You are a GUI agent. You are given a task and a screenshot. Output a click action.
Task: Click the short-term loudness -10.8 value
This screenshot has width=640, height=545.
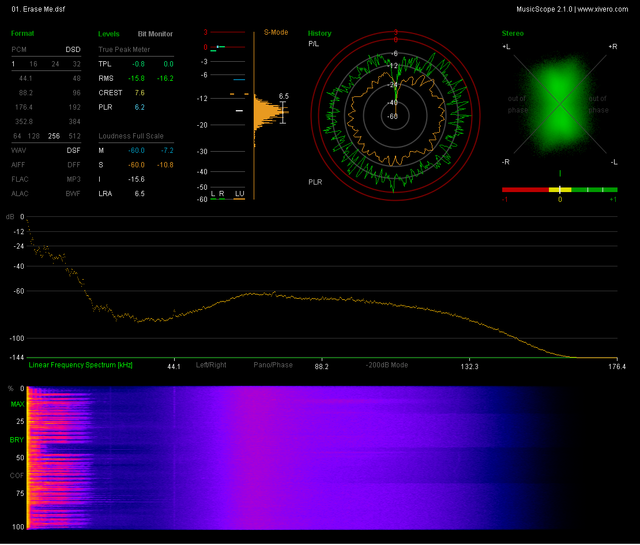165,165
